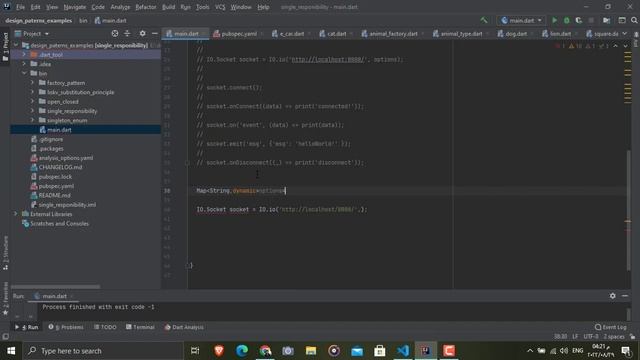Toggle tool window bars icon at bottom-left corner
The height and width of the screenshot is (360, 640).
coord(5,337)
